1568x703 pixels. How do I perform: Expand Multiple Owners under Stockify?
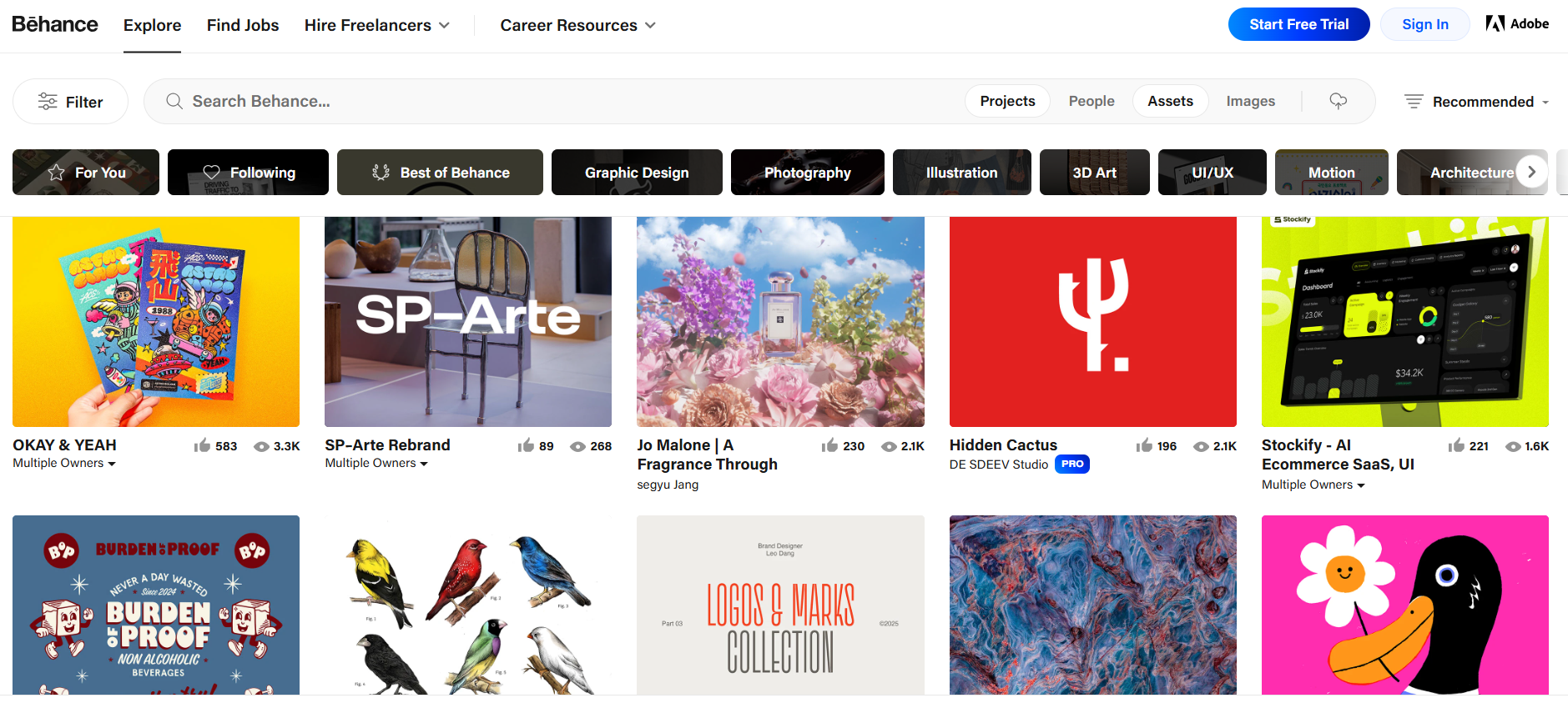tap(1313, 485)
